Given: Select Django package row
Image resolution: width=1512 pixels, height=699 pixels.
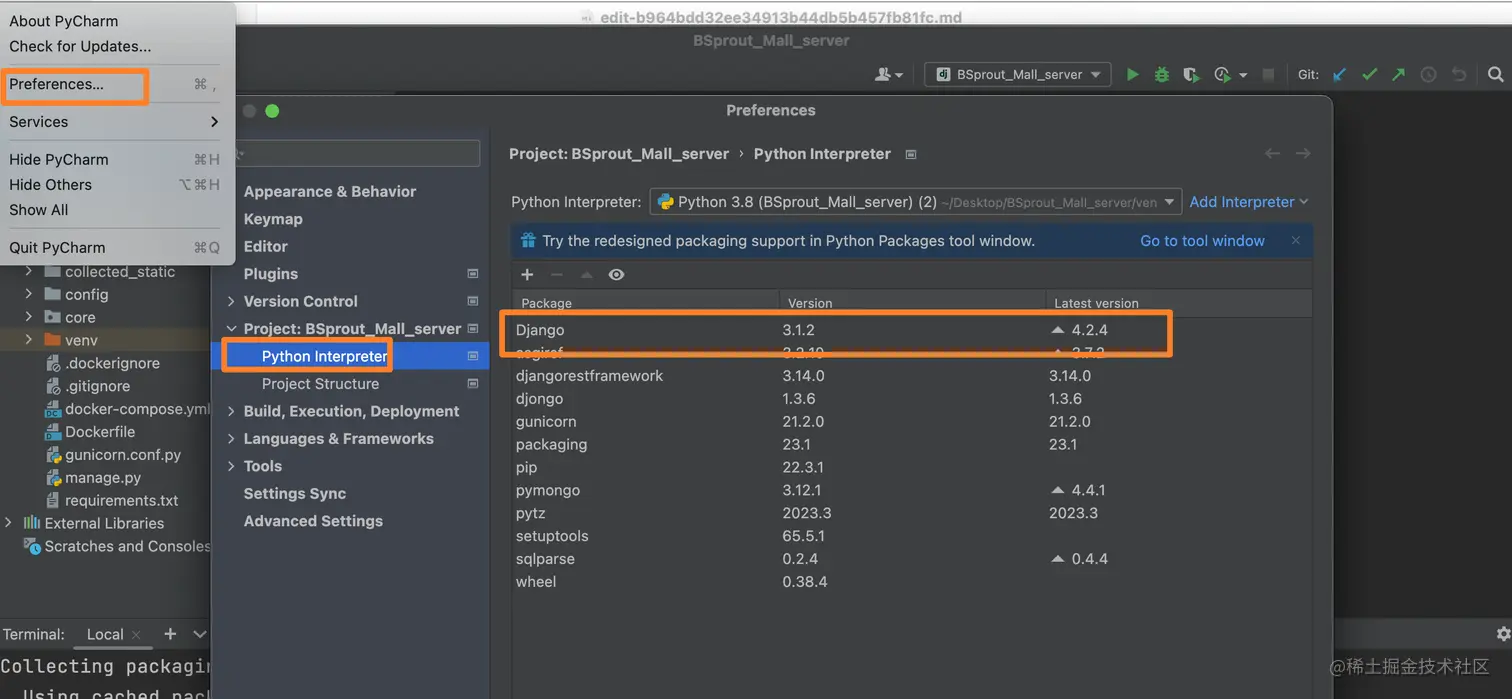Looking at the screenshot, I should pos(911,330).
